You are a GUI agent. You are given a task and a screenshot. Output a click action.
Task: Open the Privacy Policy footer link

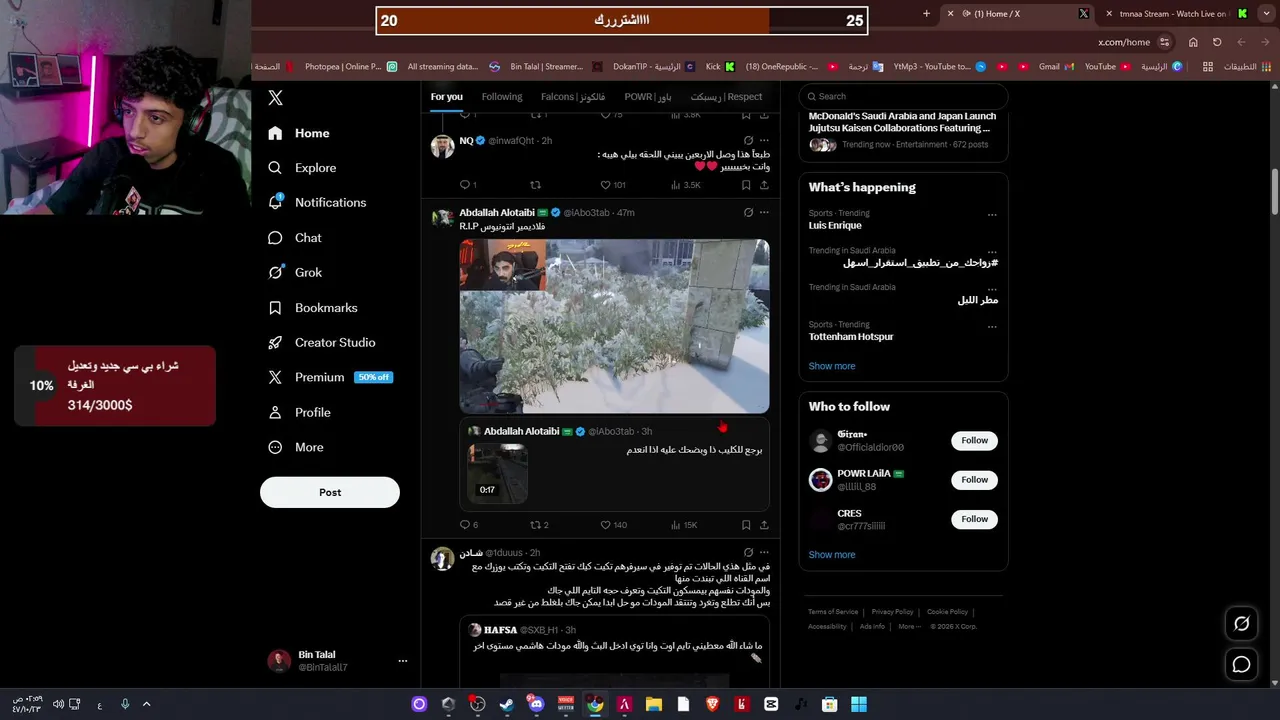[x=892, y=612]
